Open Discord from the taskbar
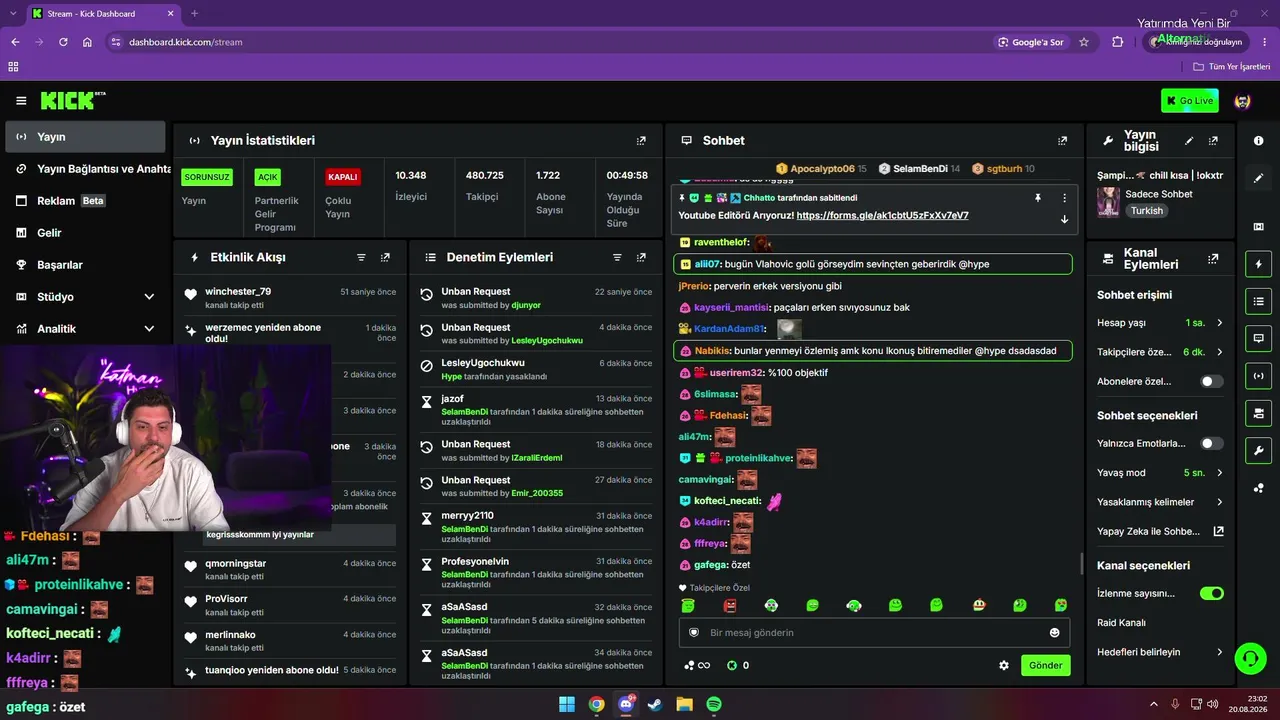This screenshot has height=720, width=1280. 626,704
